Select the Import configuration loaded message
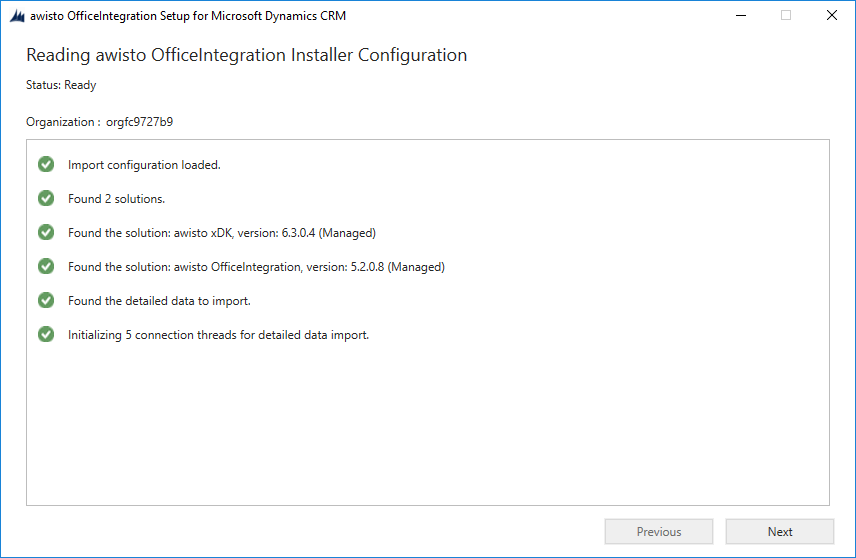Image resolution: width=856 pixels, height=558 pixels. coord(144,165)
